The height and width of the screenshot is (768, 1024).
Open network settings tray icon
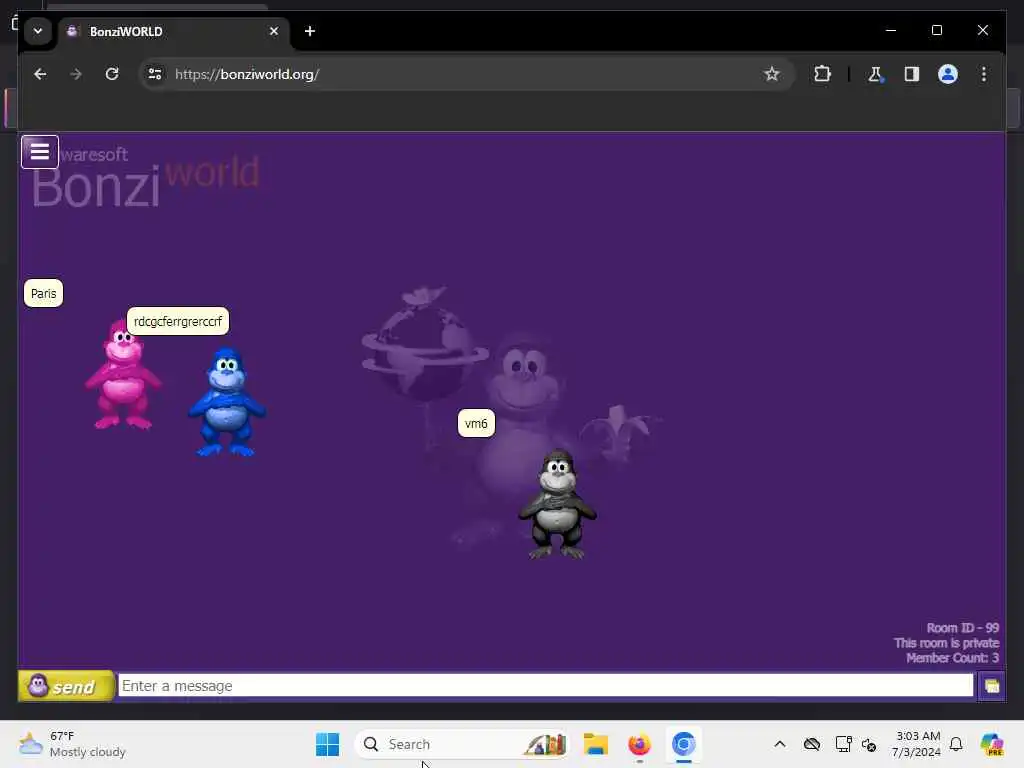click(843, 744)
